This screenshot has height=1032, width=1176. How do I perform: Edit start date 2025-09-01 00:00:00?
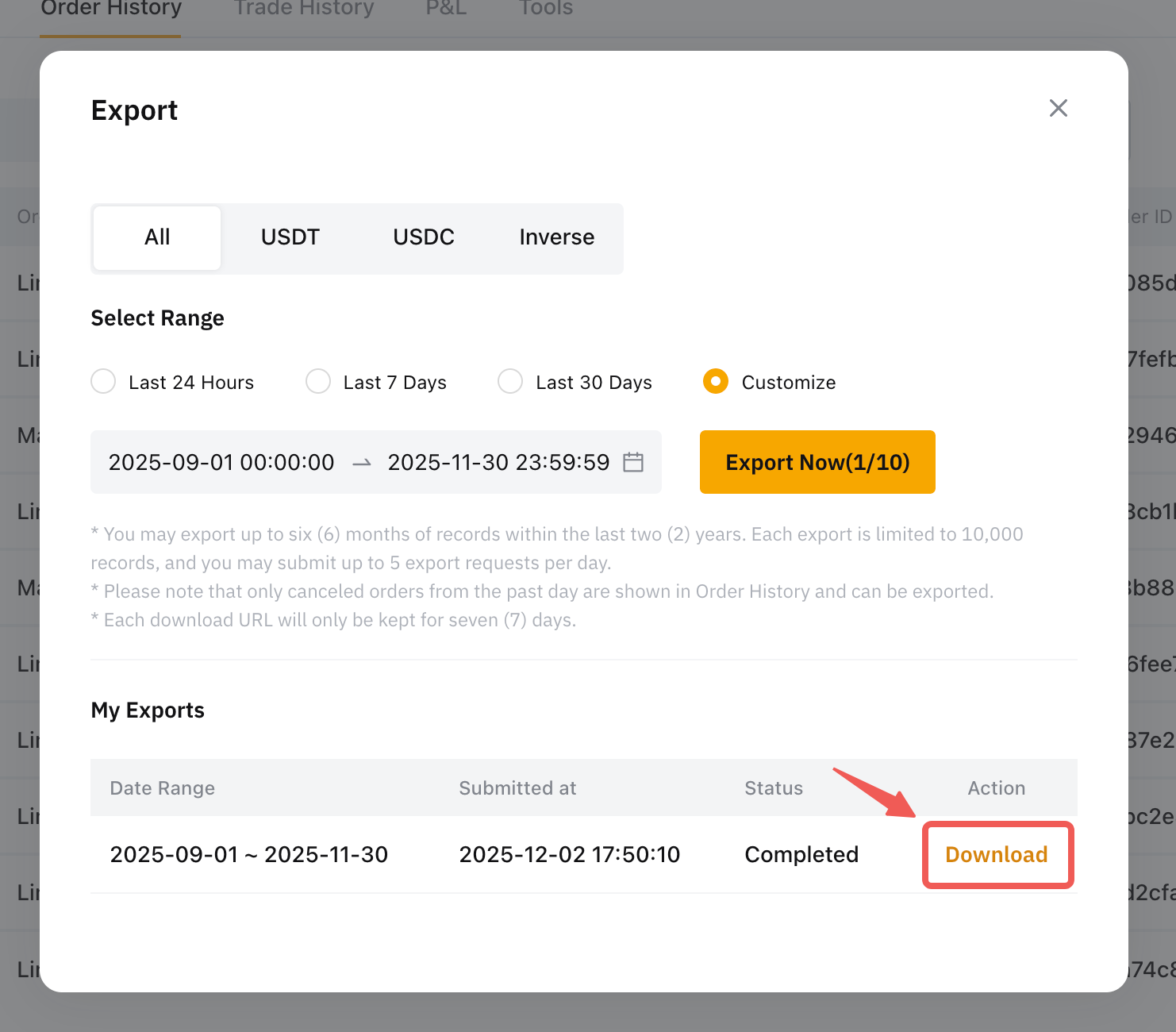tap(221, 462)
